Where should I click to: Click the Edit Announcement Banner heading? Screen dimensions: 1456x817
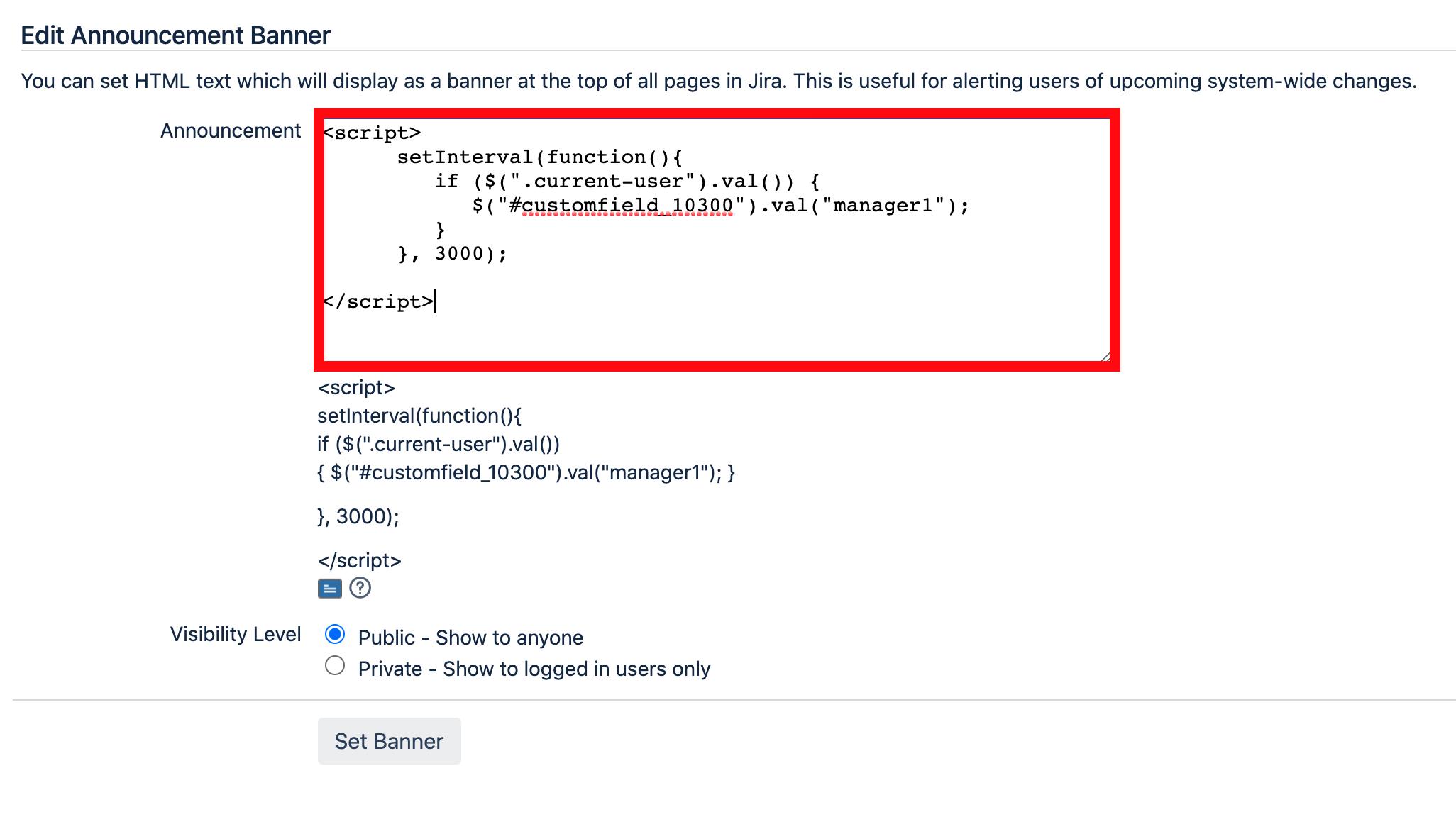coord(175,35)
